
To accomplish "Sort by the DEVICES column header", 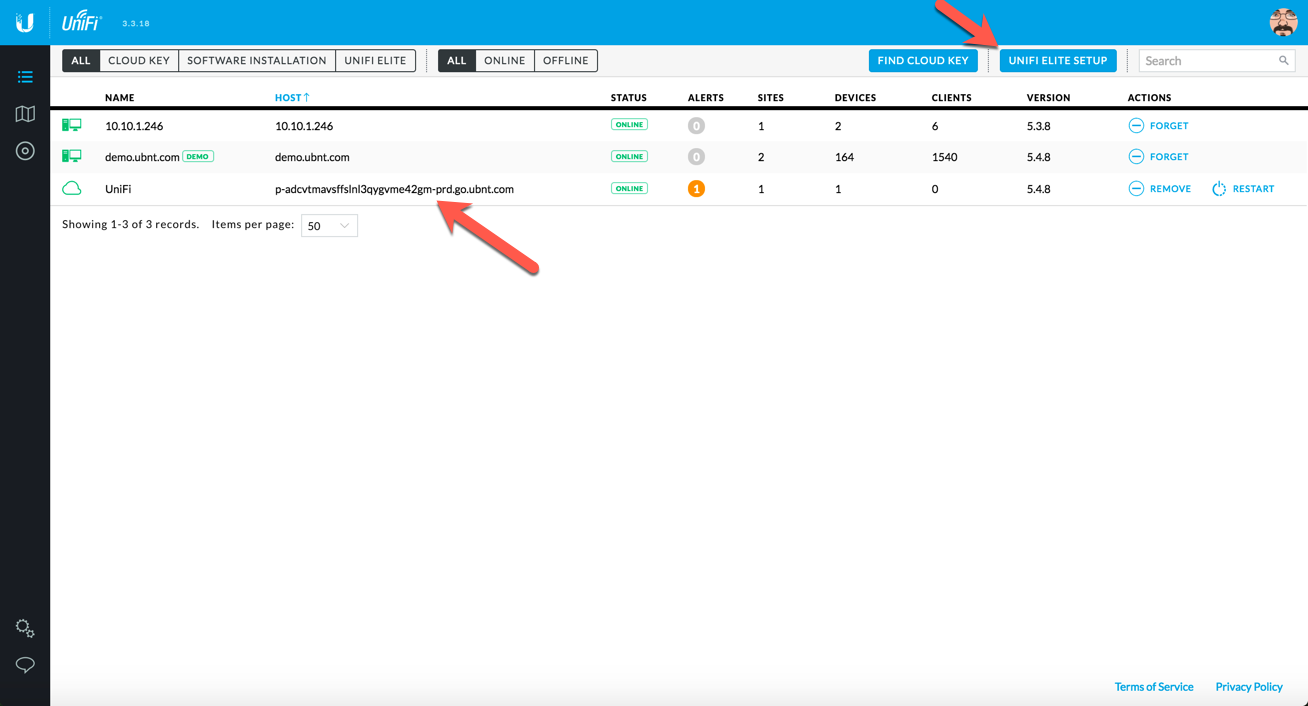I will [855, 98].
